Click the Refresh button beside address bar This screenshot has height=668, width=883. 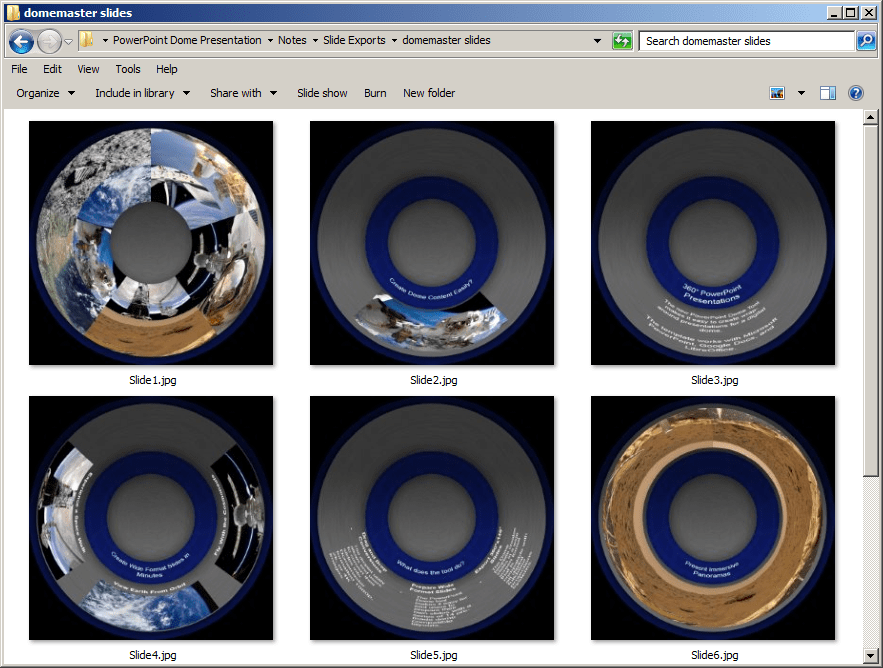[623, 41]
